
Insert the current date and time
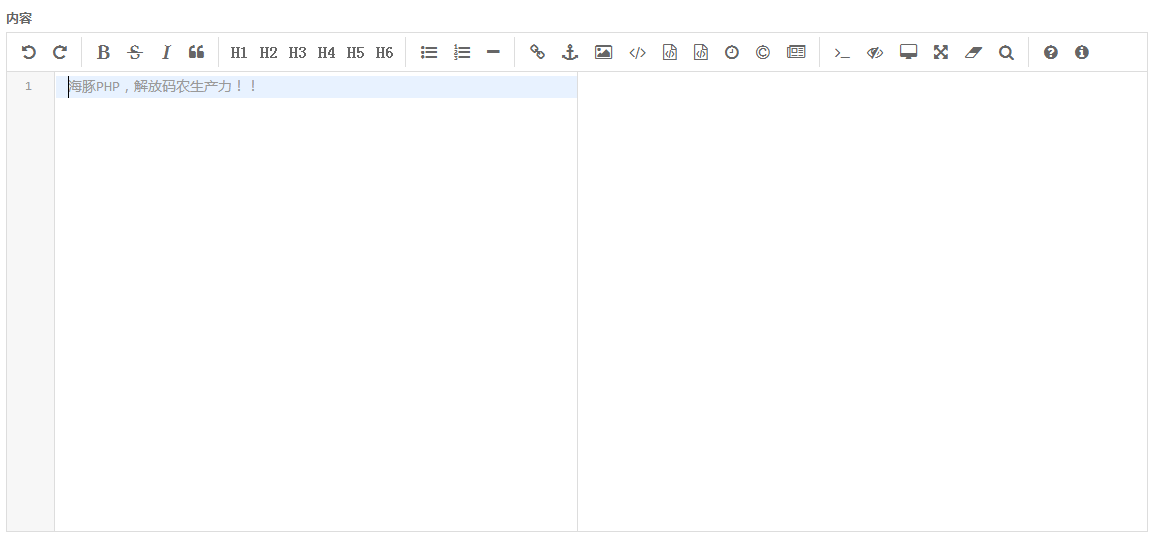732,52
